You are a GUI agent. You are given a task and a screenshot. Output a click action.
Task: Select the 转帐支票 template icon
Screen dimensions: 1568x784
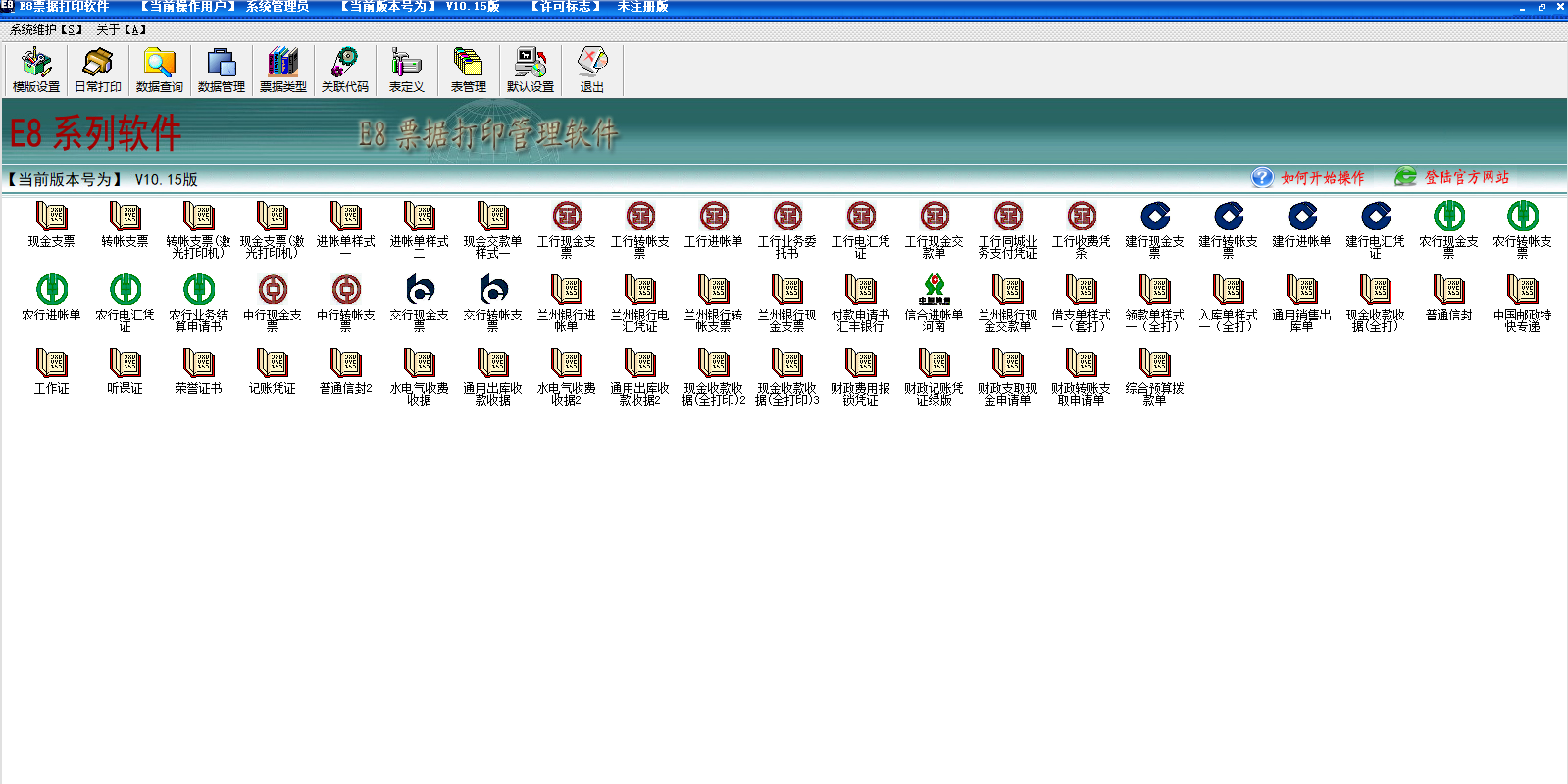point(126,224)
